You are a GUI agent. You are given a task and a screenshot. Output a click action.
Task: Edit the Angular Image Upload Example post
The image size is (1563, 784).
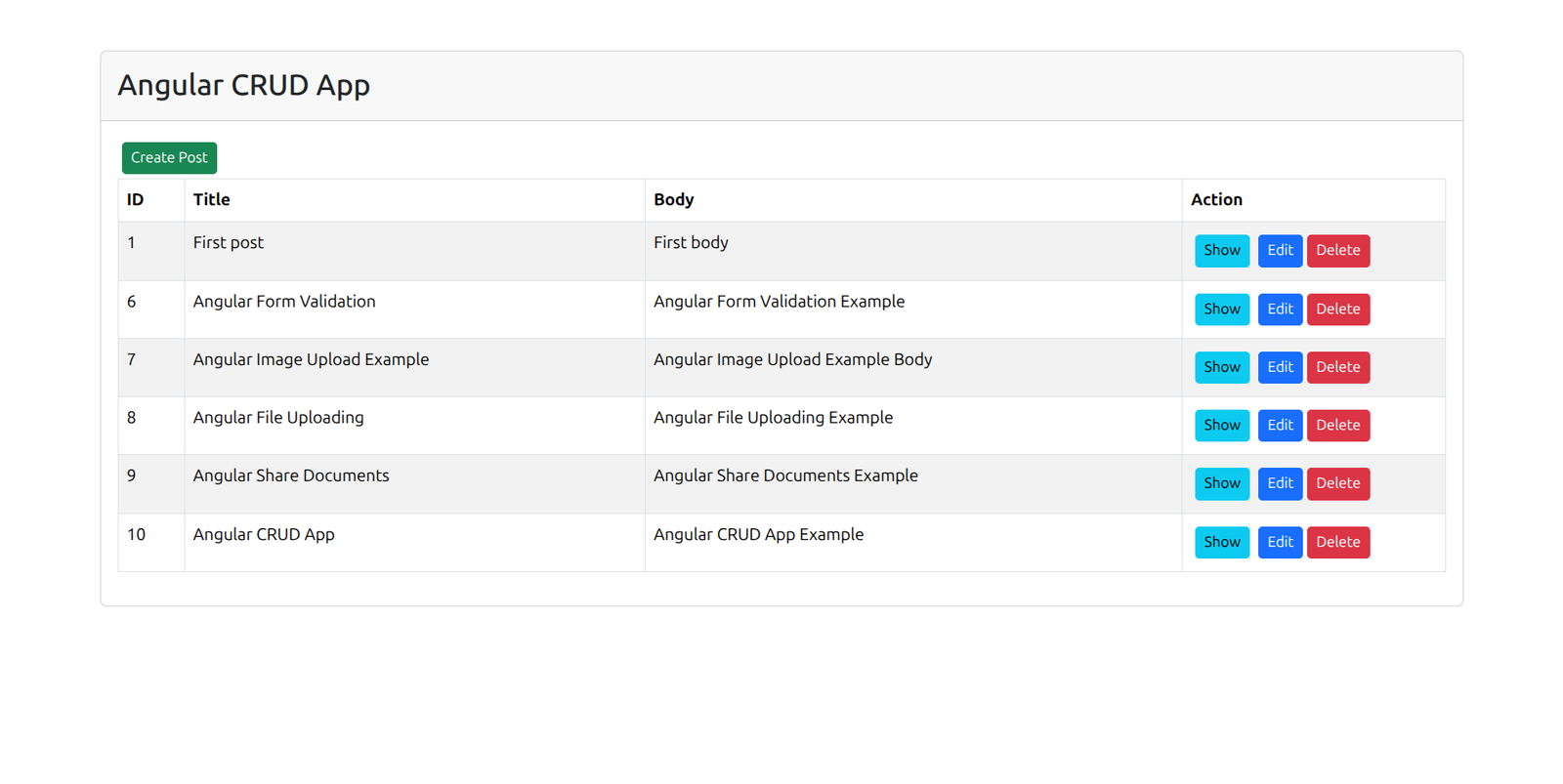click(1280, 367)
